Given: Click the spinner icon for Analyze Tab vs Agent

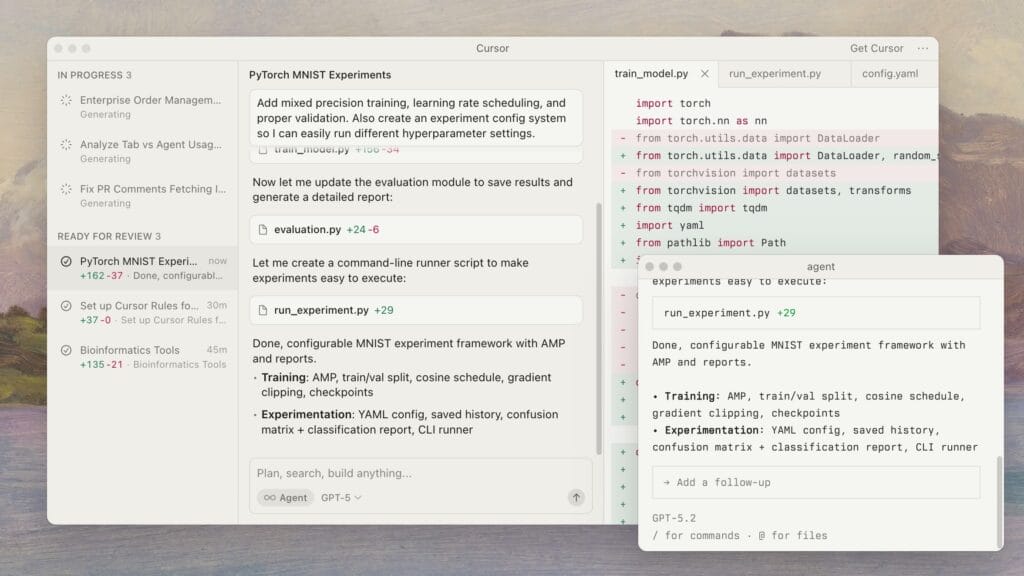Looking at the screenshot, I should [x=66, y=144].
